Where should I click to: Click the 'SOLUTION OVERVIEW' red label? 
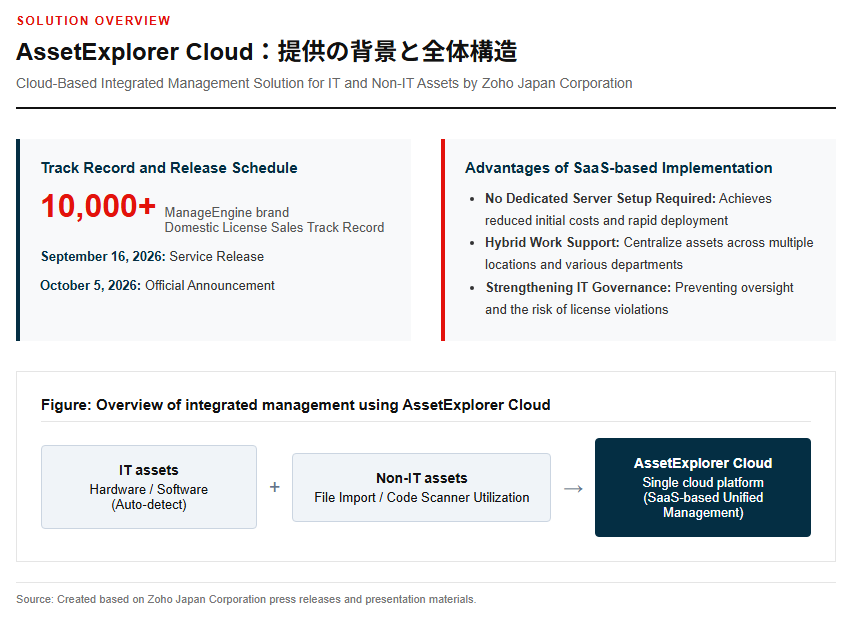tap(93, 21)
